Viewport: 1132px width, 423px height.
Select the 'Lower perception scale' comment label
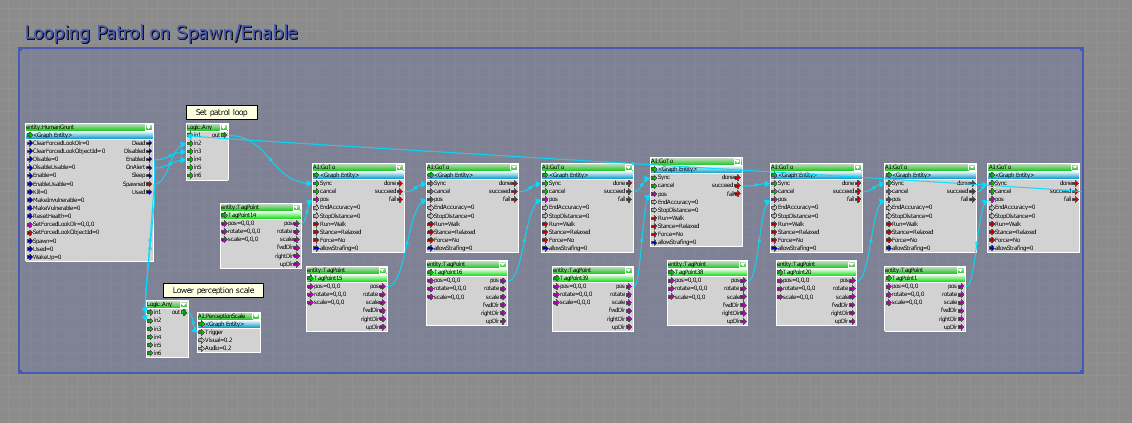click(213, 290)
